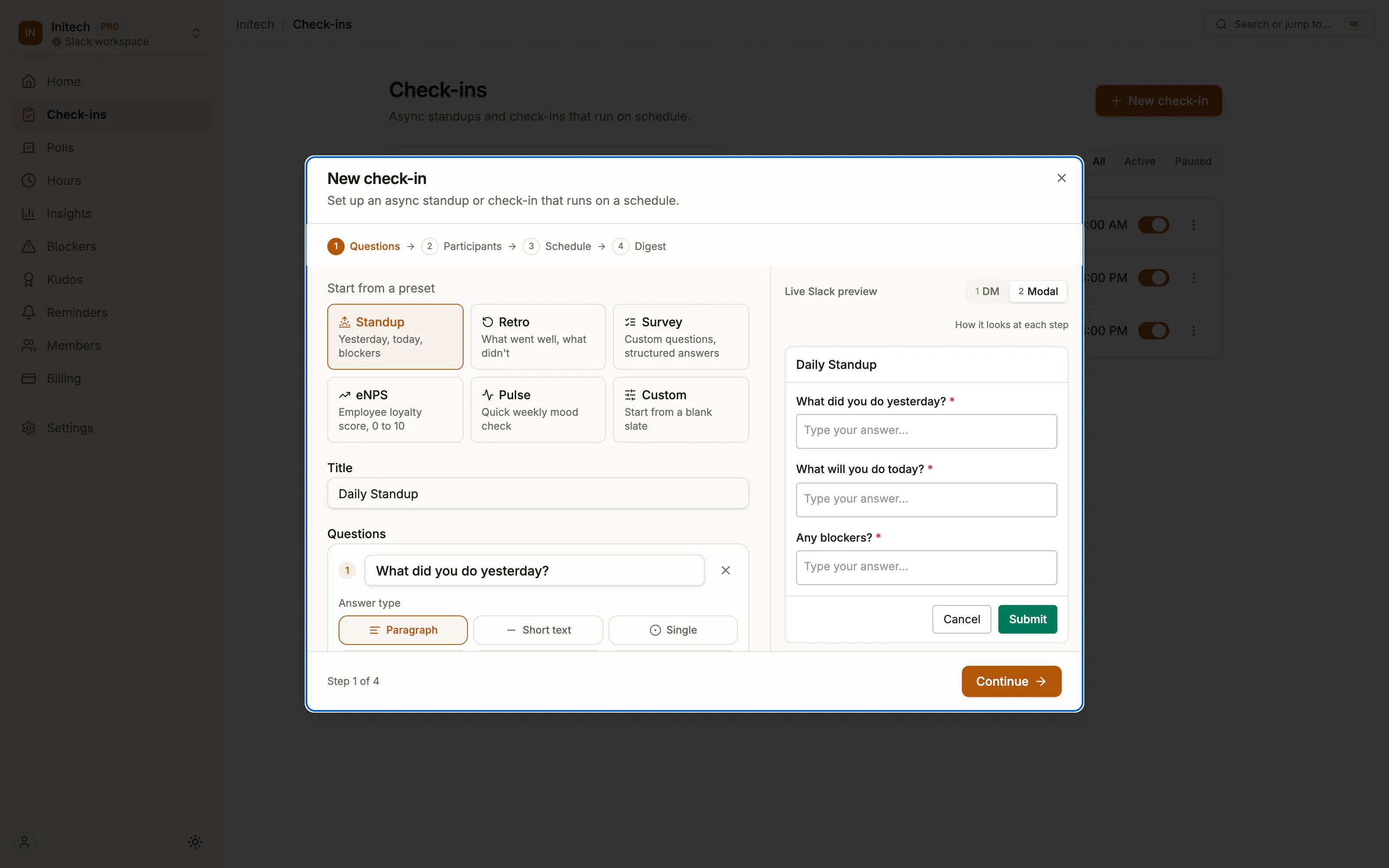Remove the 'What did you do yesterday?' question
The height and width of the screenshot is (868, 1389).
[725, 570]
